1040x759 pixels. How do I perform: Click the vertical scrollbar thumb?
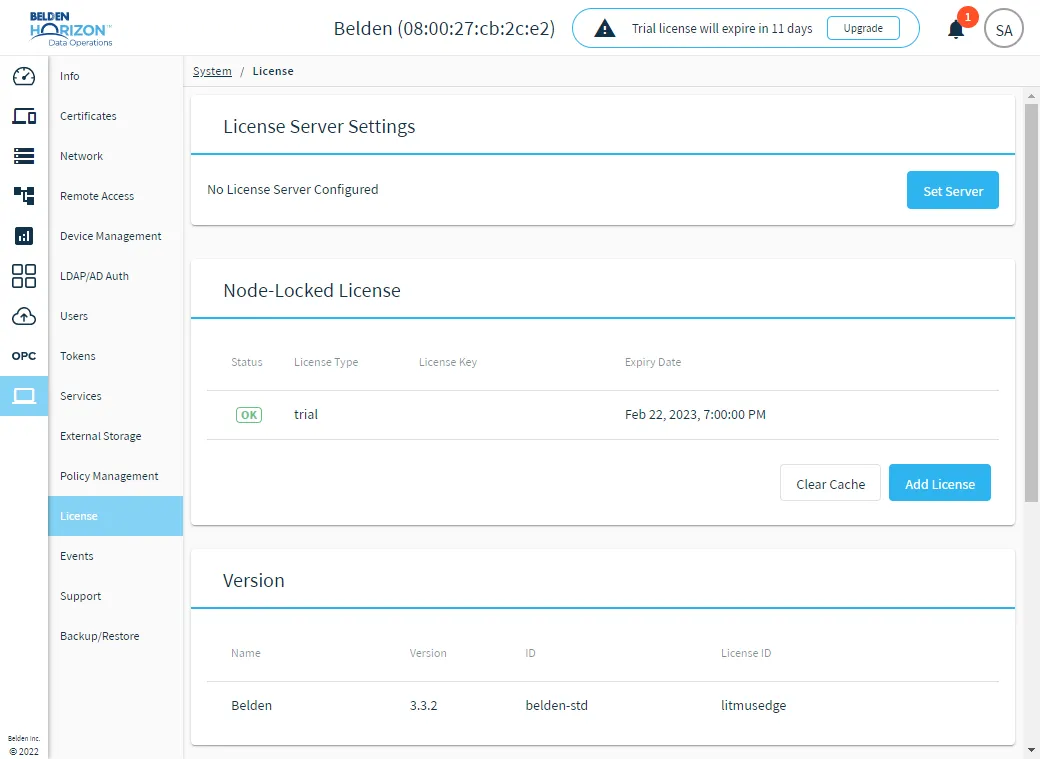tap(1031, 302)
